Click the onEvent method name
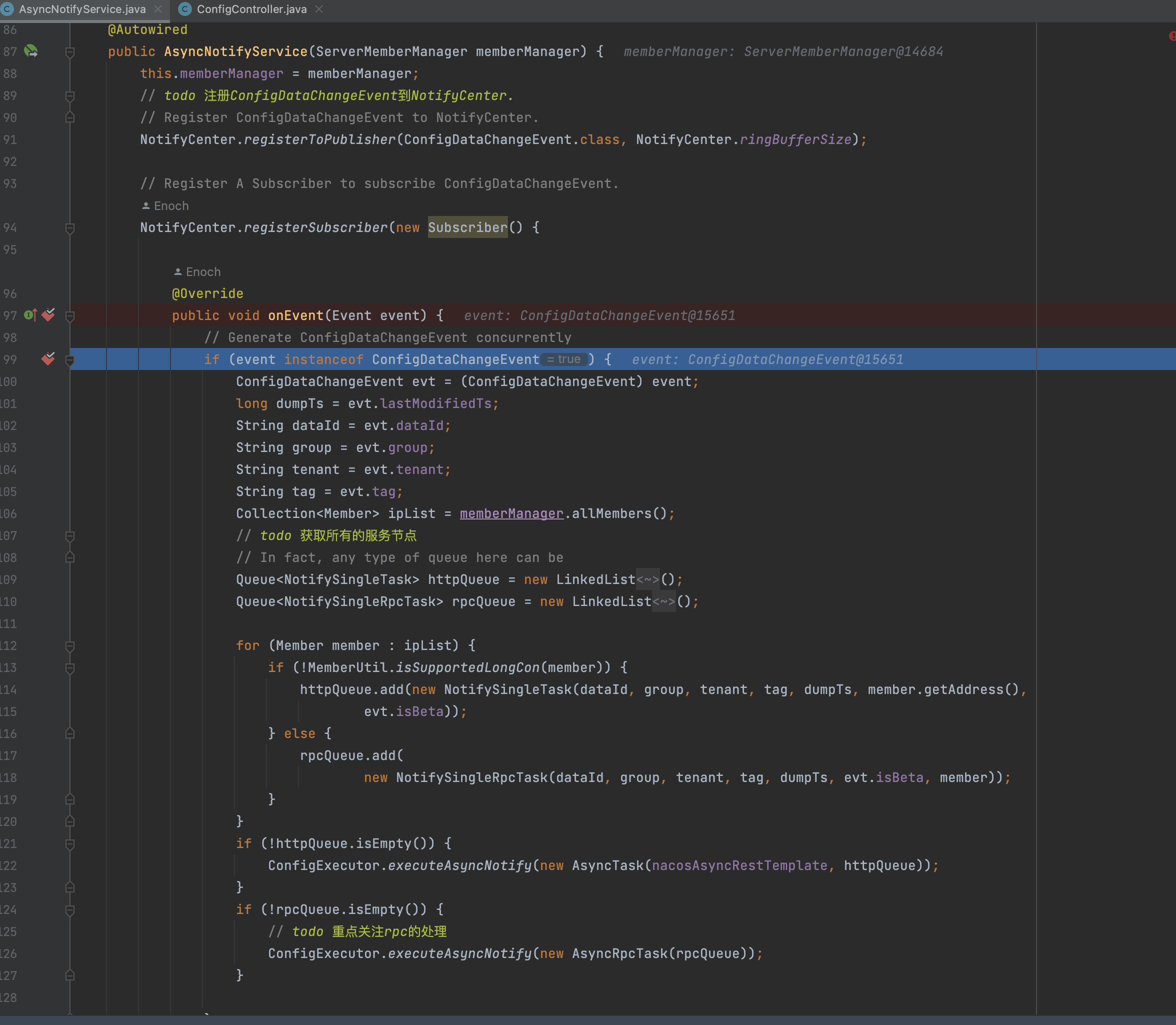 tap(295, 315)
